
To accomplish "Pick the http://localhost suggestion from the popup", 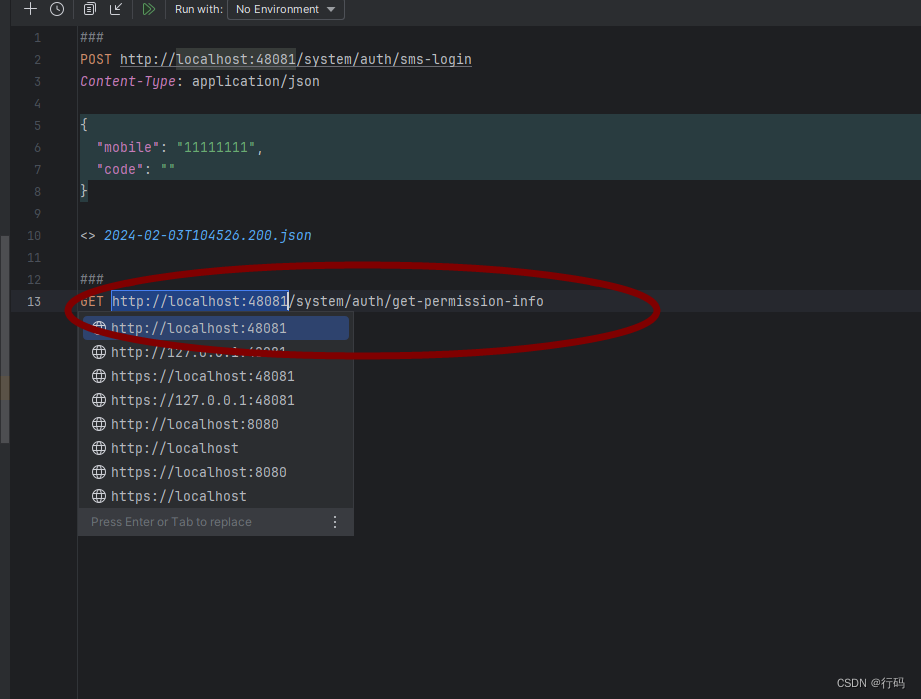I will tap(175, 448).
